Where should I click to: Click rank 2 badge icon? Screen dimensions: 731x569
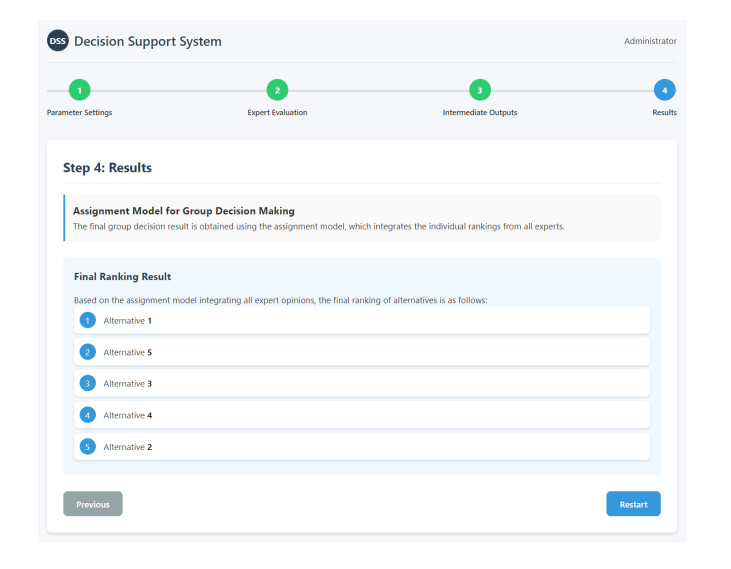click(88, 352)
